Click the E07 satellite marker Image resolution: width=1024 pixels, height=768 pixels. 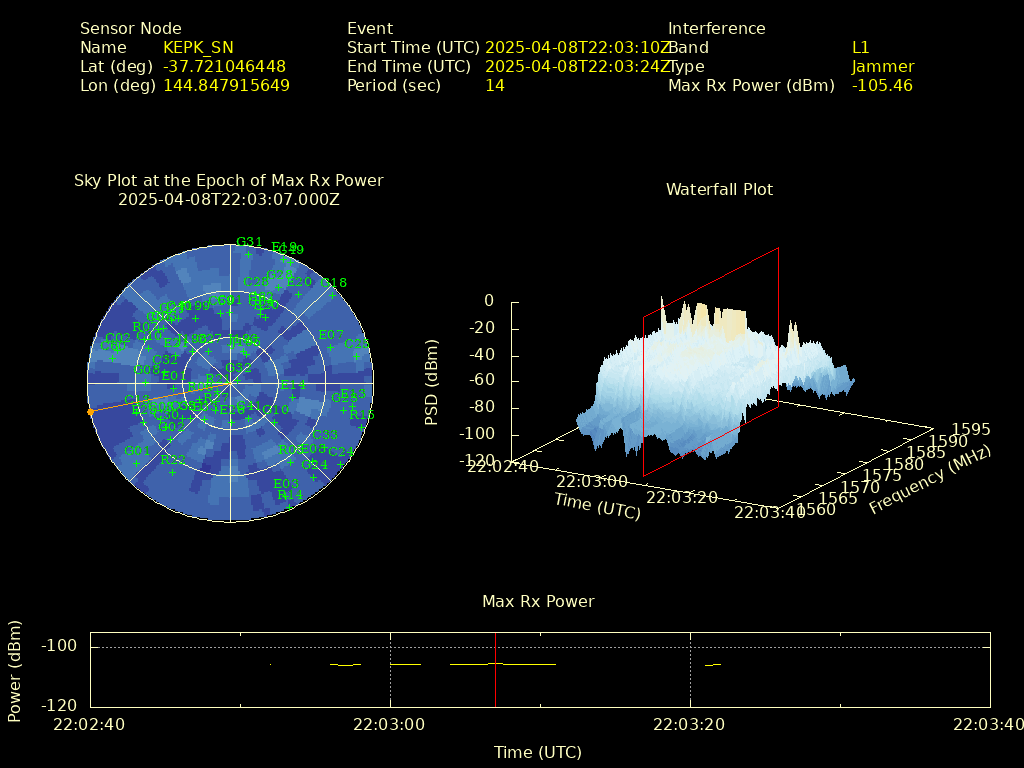330,346
